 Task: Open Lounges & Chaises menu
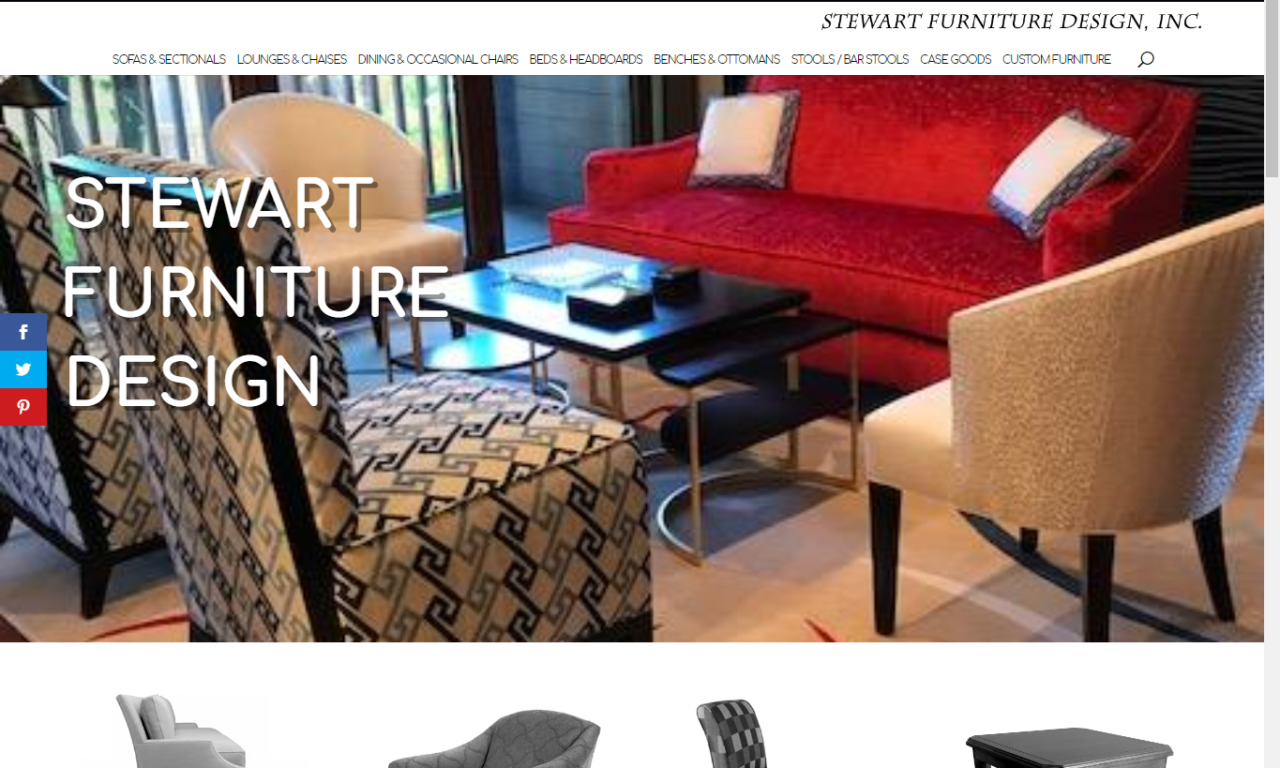click(292, 59)
